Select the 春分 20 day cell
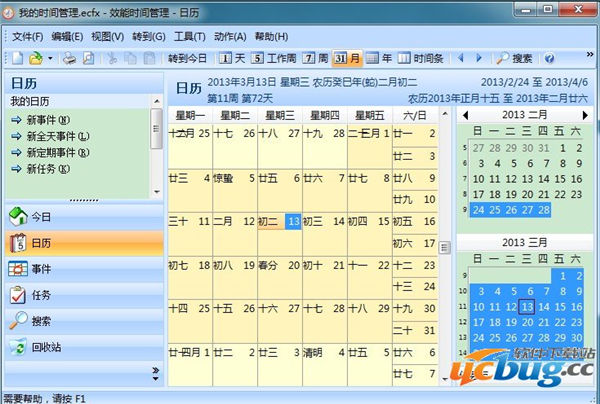The height and width of the screenshot is (404, 600). [x=279, y=278]
